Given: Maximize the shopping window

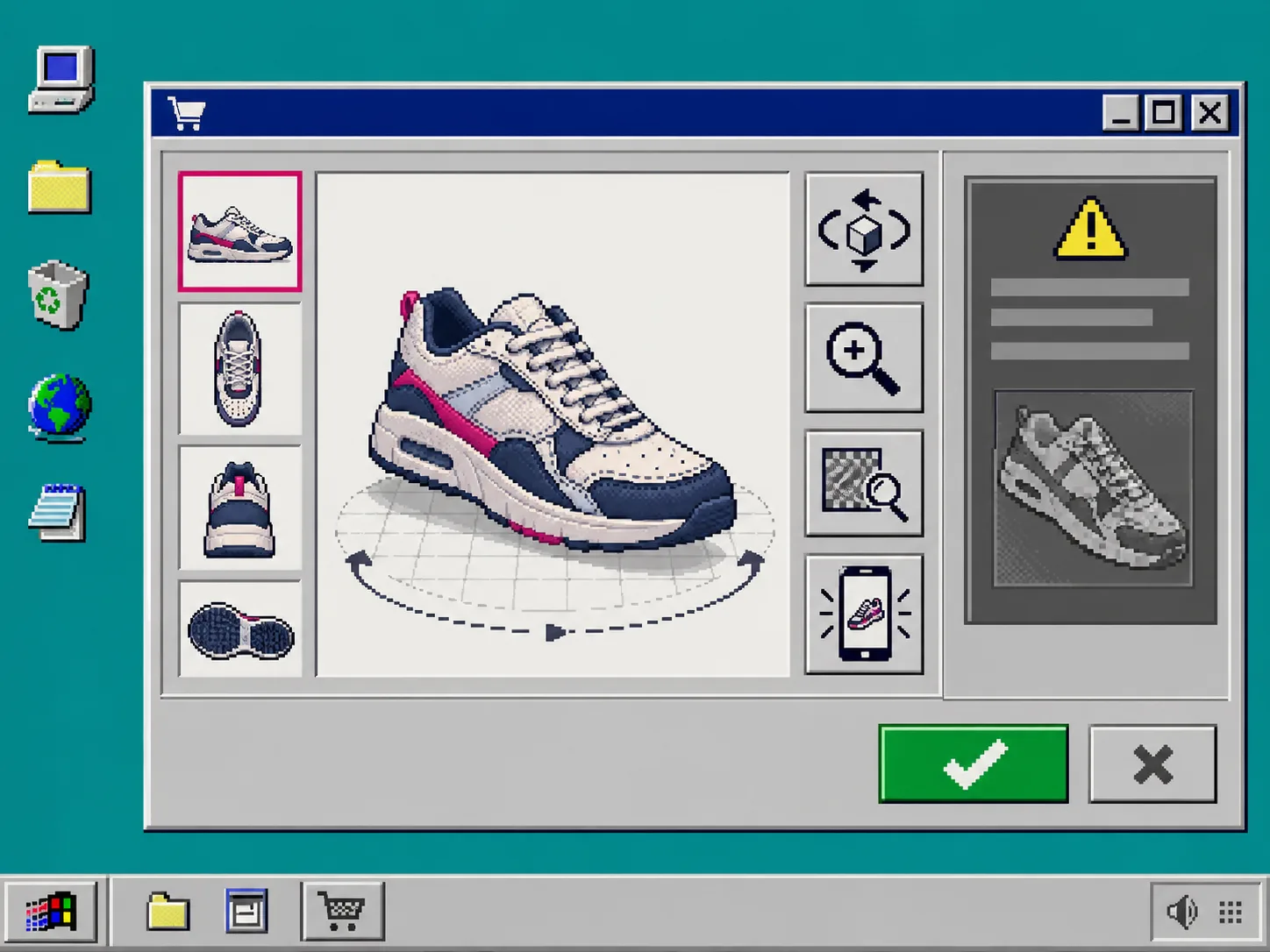Looking at the screenshot, I should [1164, 113].
